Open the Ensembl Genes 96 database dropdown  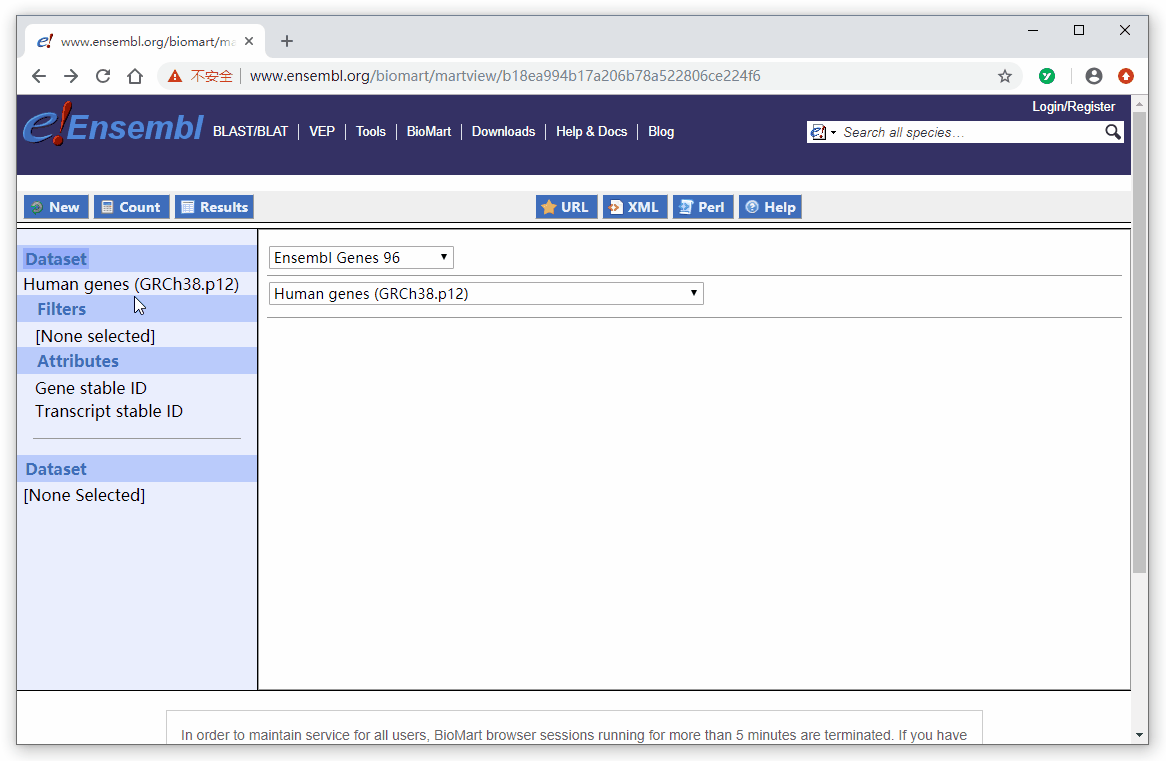click(361, 257)
